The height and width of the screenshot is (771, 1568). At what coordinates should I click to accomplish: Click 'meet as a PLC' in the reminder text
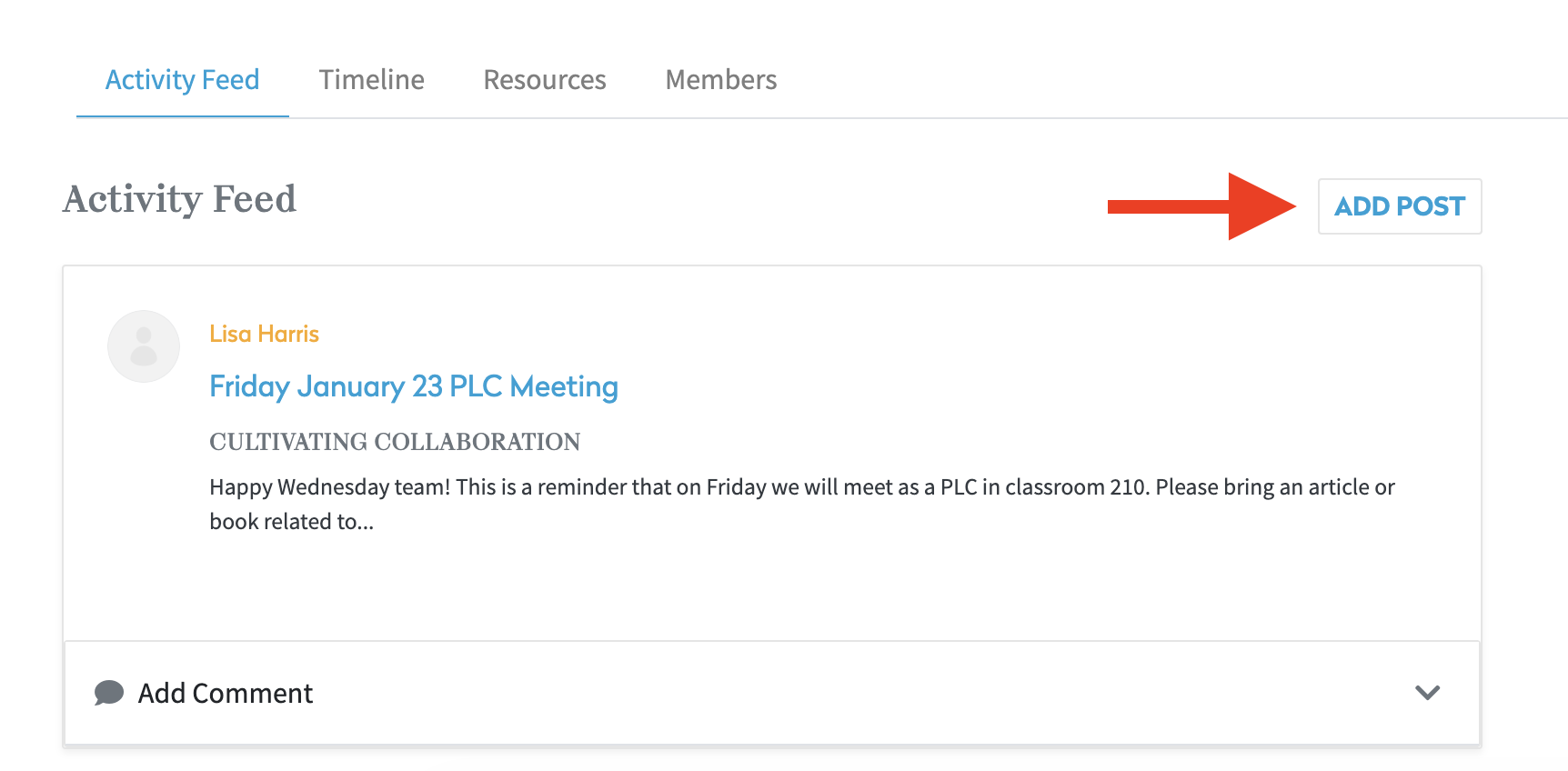[908, 487]
